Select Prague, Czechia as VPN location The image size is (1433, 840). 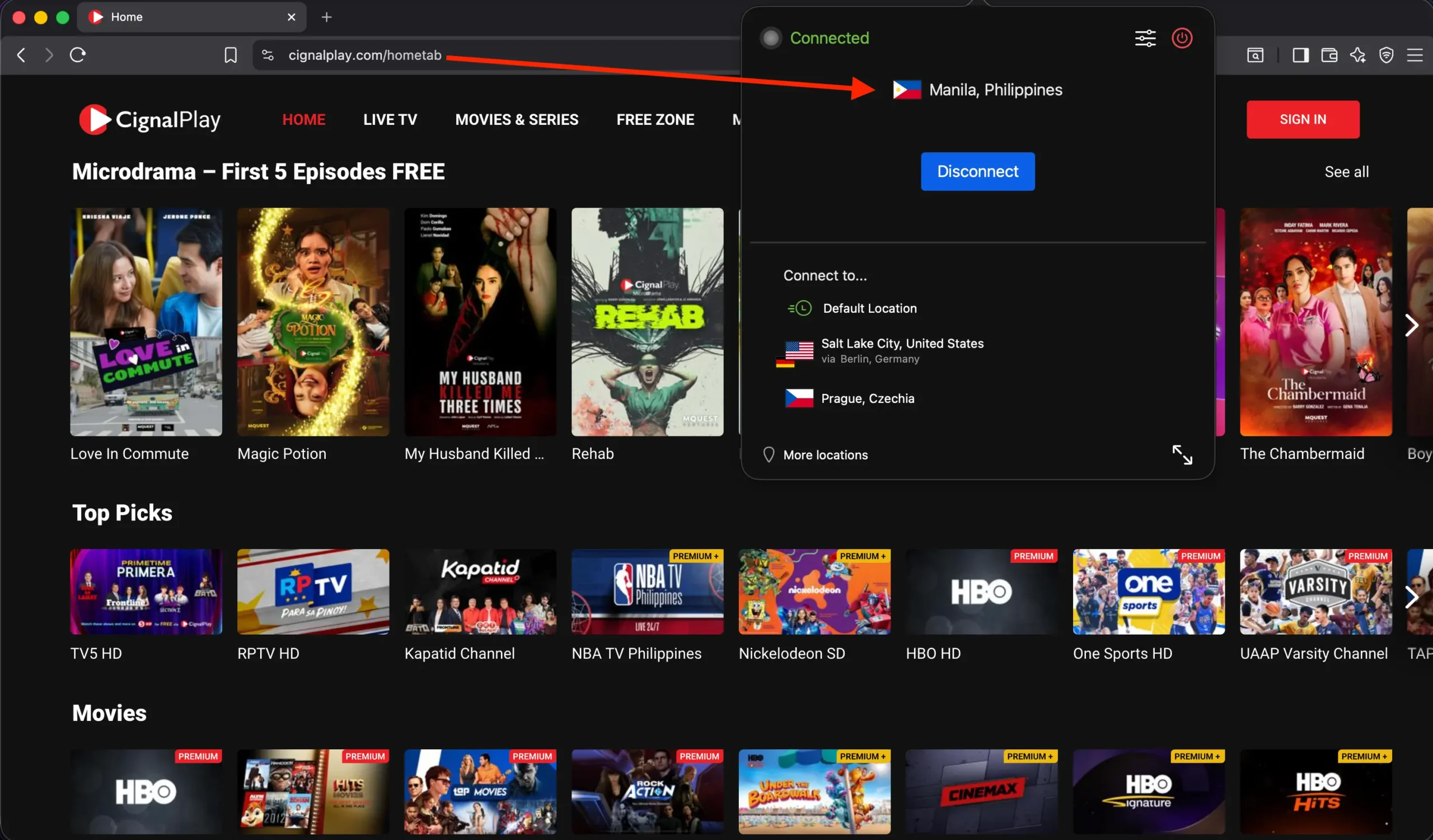[867, 398]
